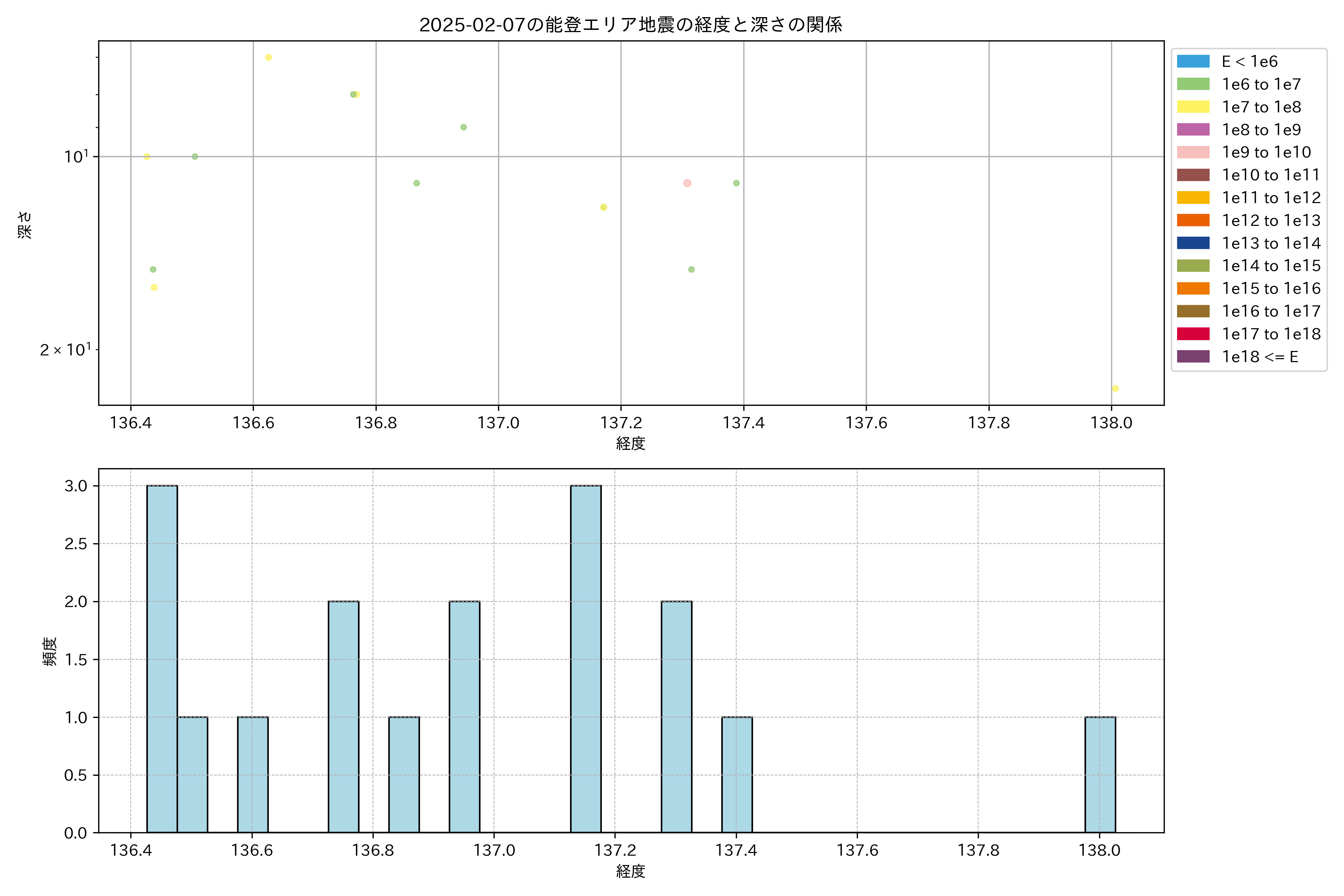Click the first histogram bar with frequency 3.0

[162, 659]
